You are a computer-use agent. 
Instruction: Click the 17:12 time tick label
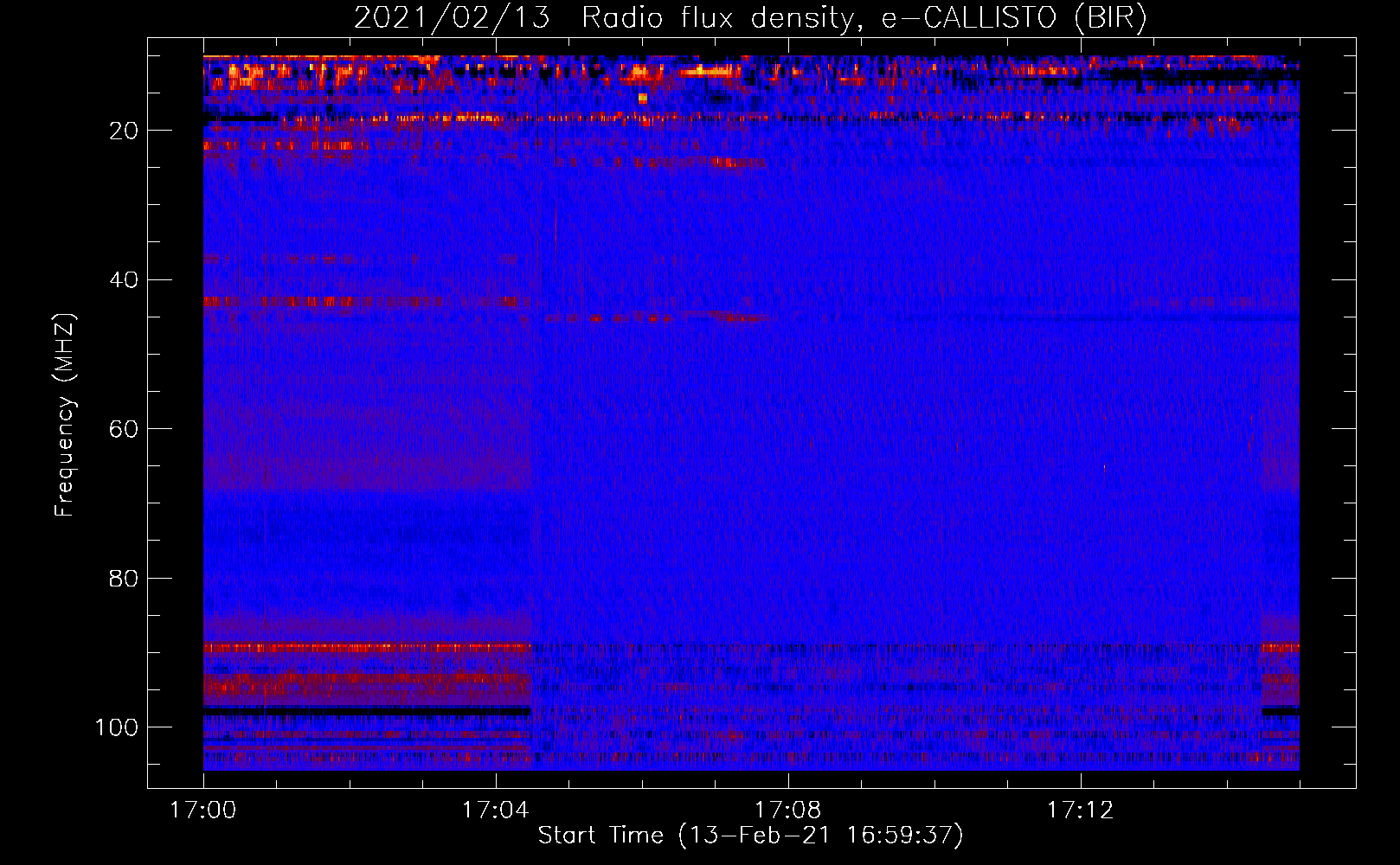(x=1081, y=811)
